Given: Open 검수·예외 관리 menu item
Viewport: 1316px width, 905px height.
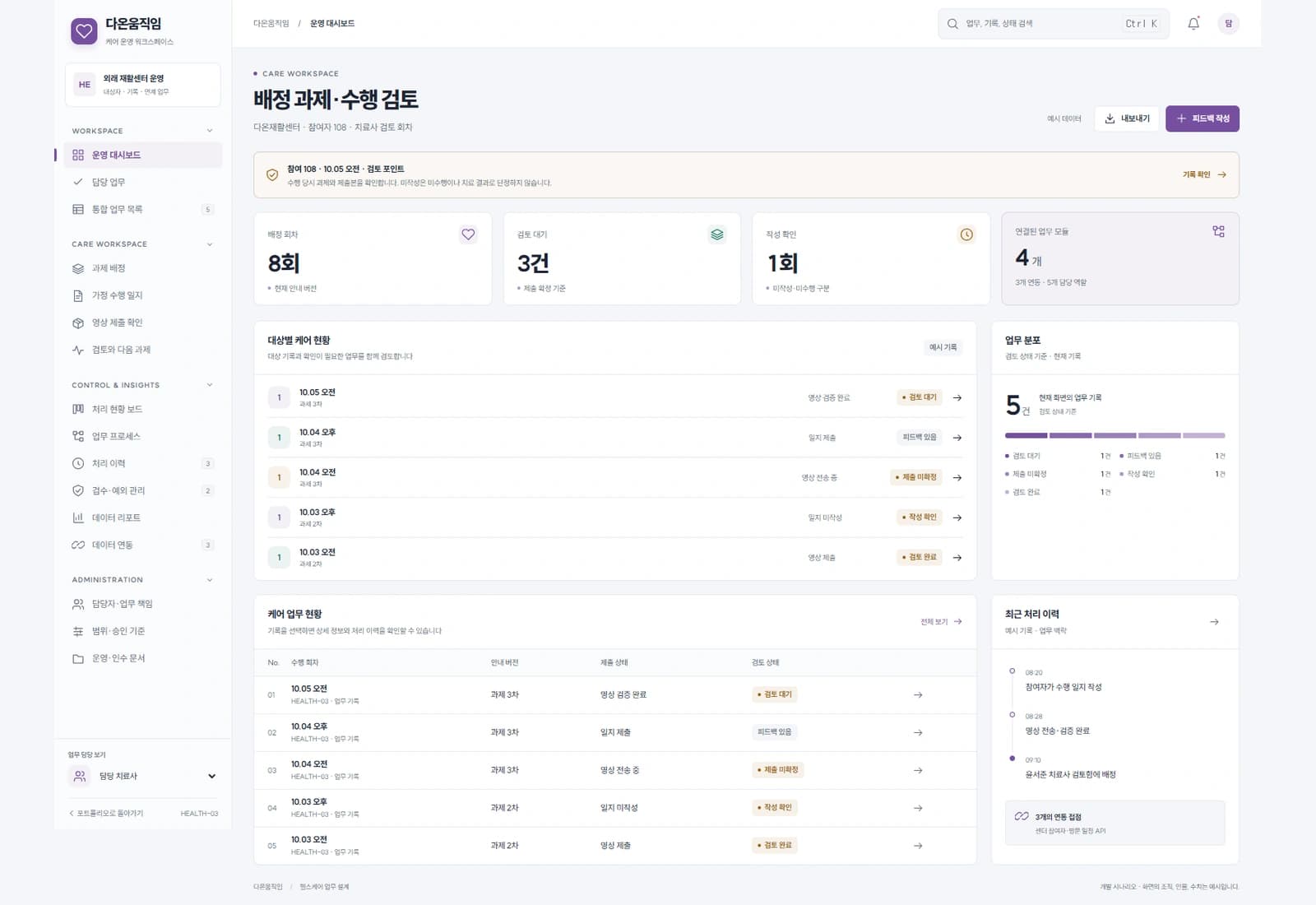Looking at the screenshot, I should pyautogui.click(x=143, y=490).
